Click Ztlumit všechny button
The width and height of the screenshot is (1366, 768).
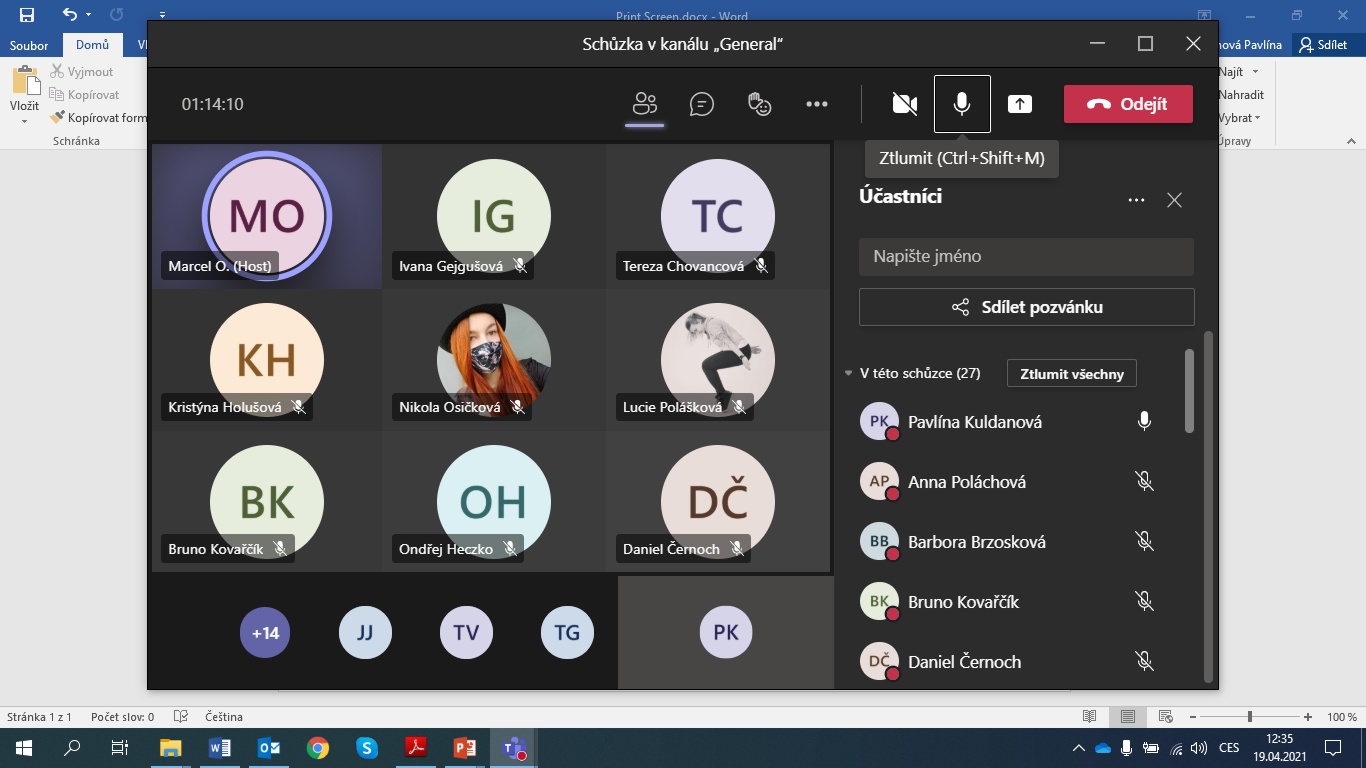(x=1072, y=374)
